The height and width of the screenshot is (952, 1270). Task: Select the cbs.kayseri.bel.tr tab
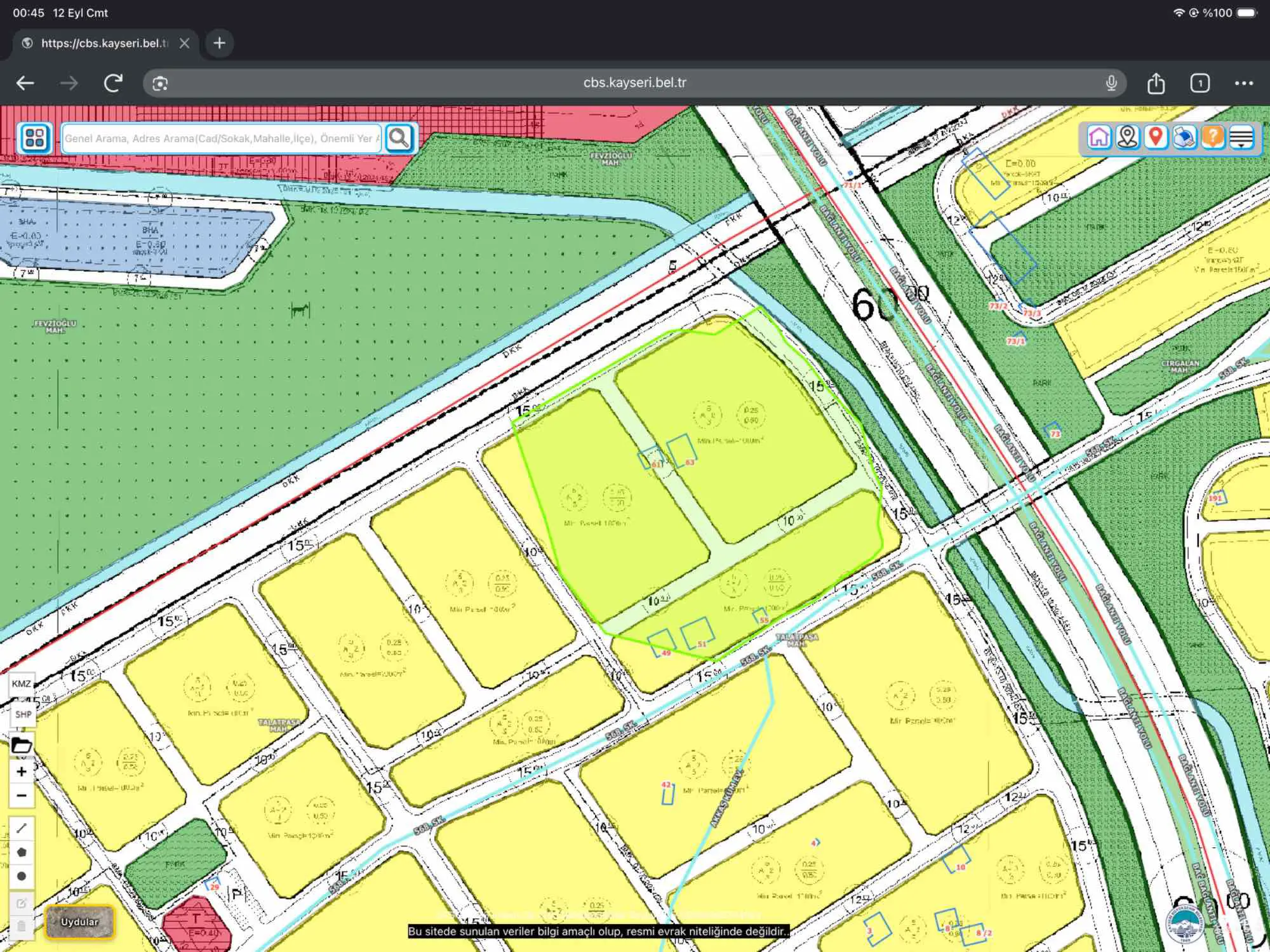point(105,43)
